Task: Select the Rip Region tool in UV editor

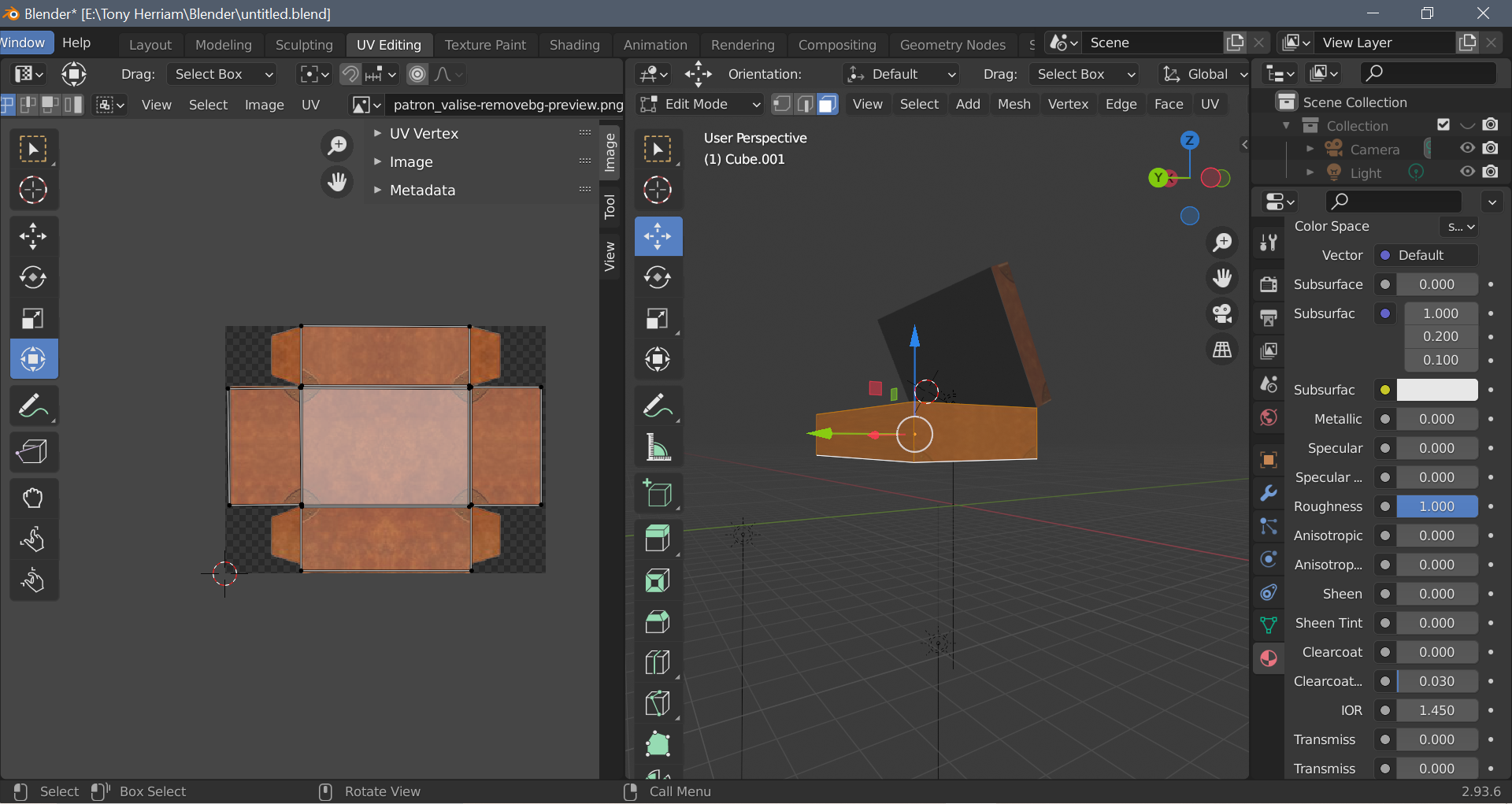Action: [x=33, y=451]
